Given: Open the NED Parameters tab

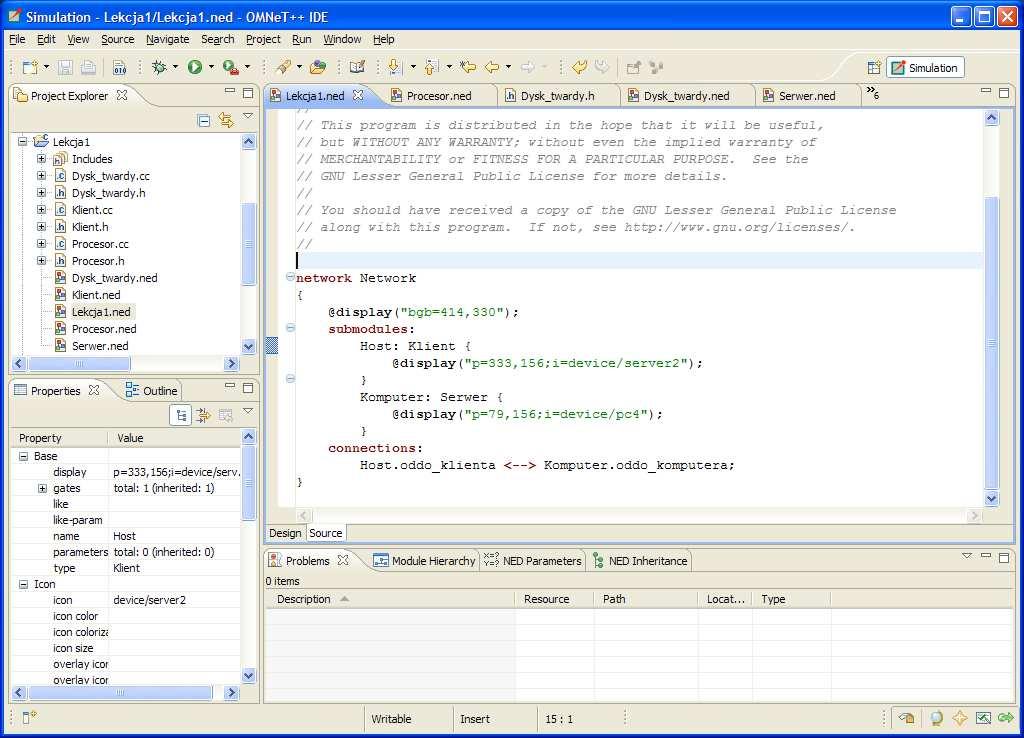Looking at the screenshot, I should click(x=532, y=560).
